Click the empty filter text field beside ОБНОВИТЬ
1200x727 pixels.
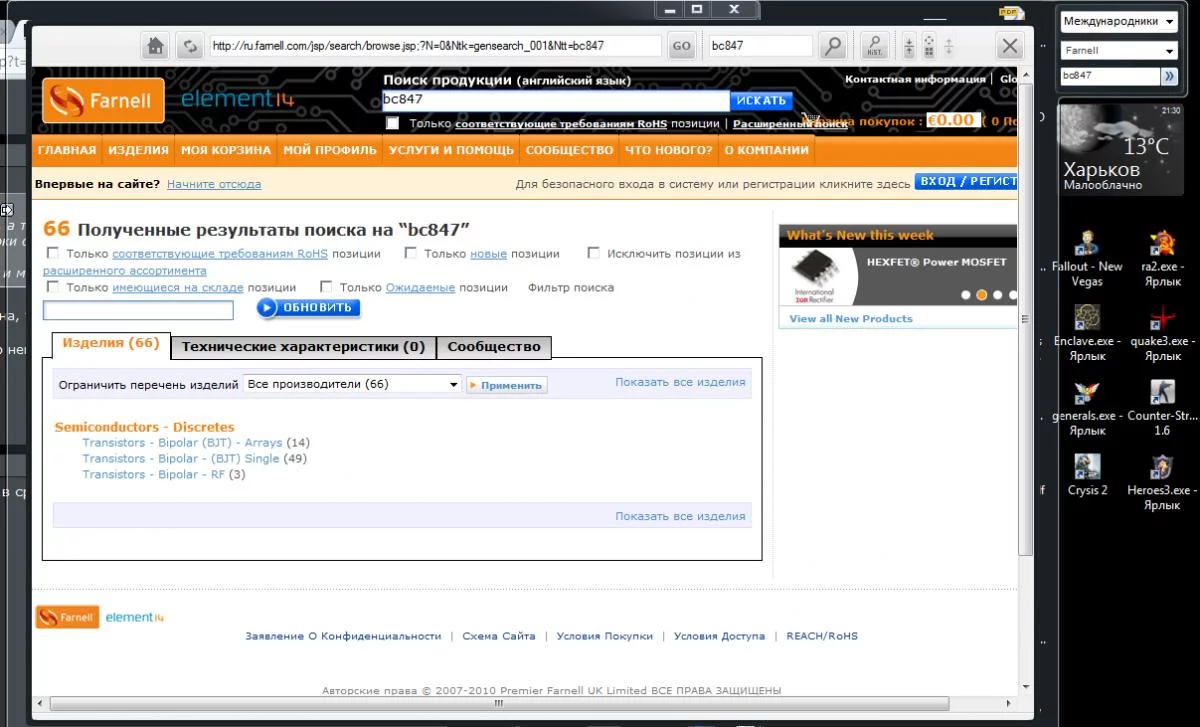(x=138, y=310)
